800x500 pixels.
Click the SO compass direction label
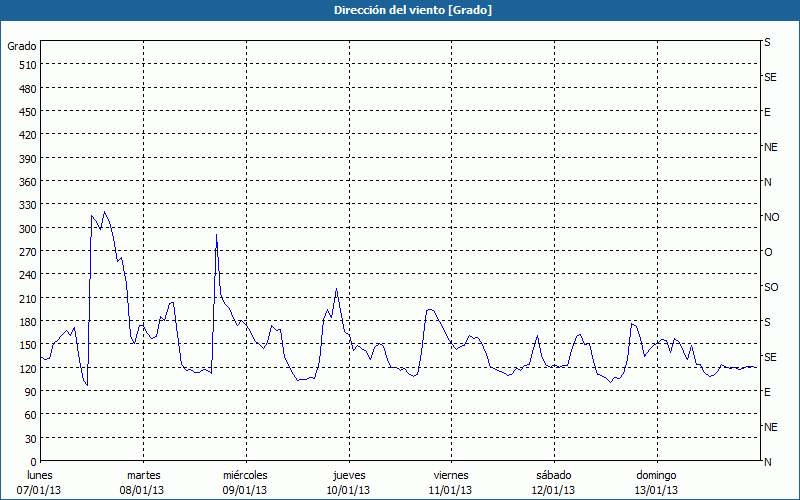tap(771, 287)
